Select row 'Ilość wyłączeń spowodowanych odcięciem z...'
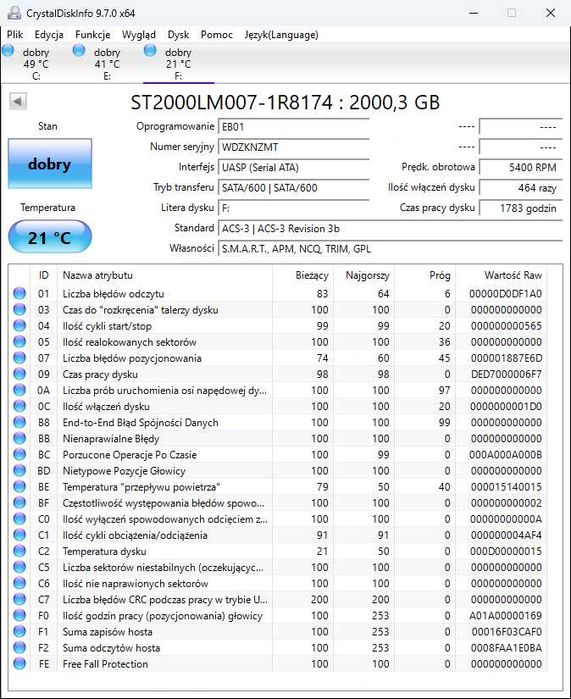571x699 pixels. click(x=278, y=519)
